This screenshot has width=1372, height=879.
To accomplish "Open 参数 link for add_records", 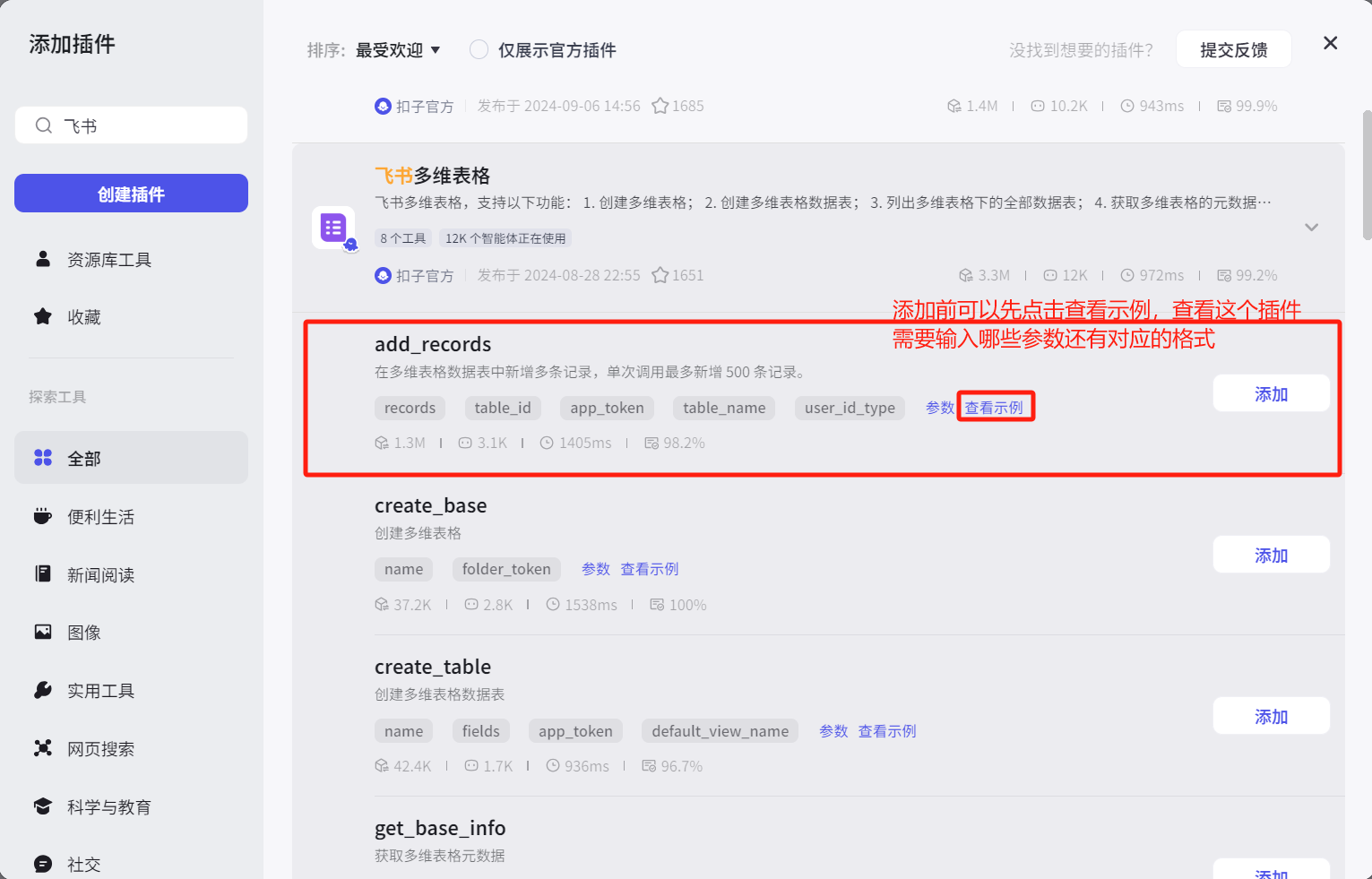I will pyautogui.click(x=940, y=408).
